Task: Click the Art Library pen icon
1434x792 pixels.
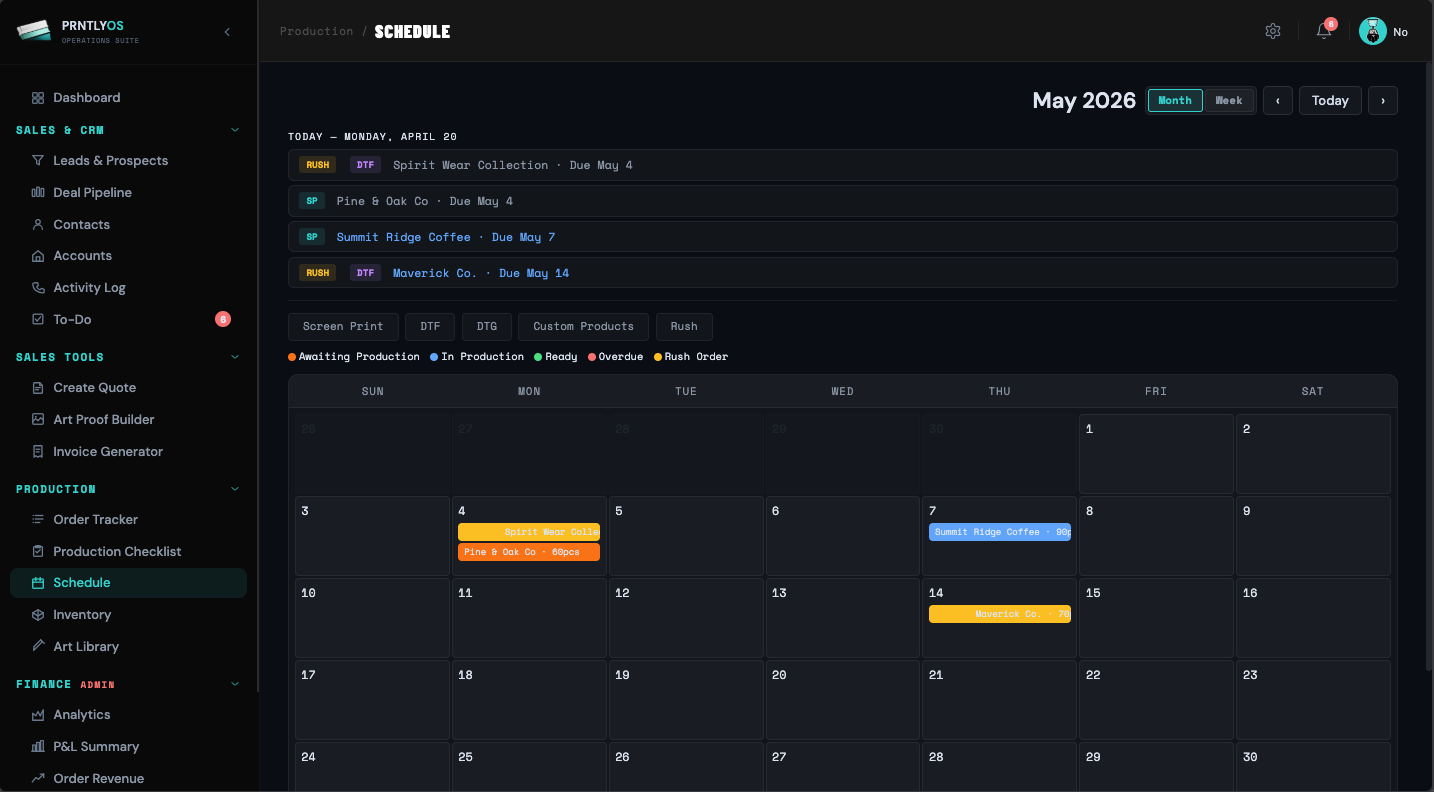Action: (38, 647)
